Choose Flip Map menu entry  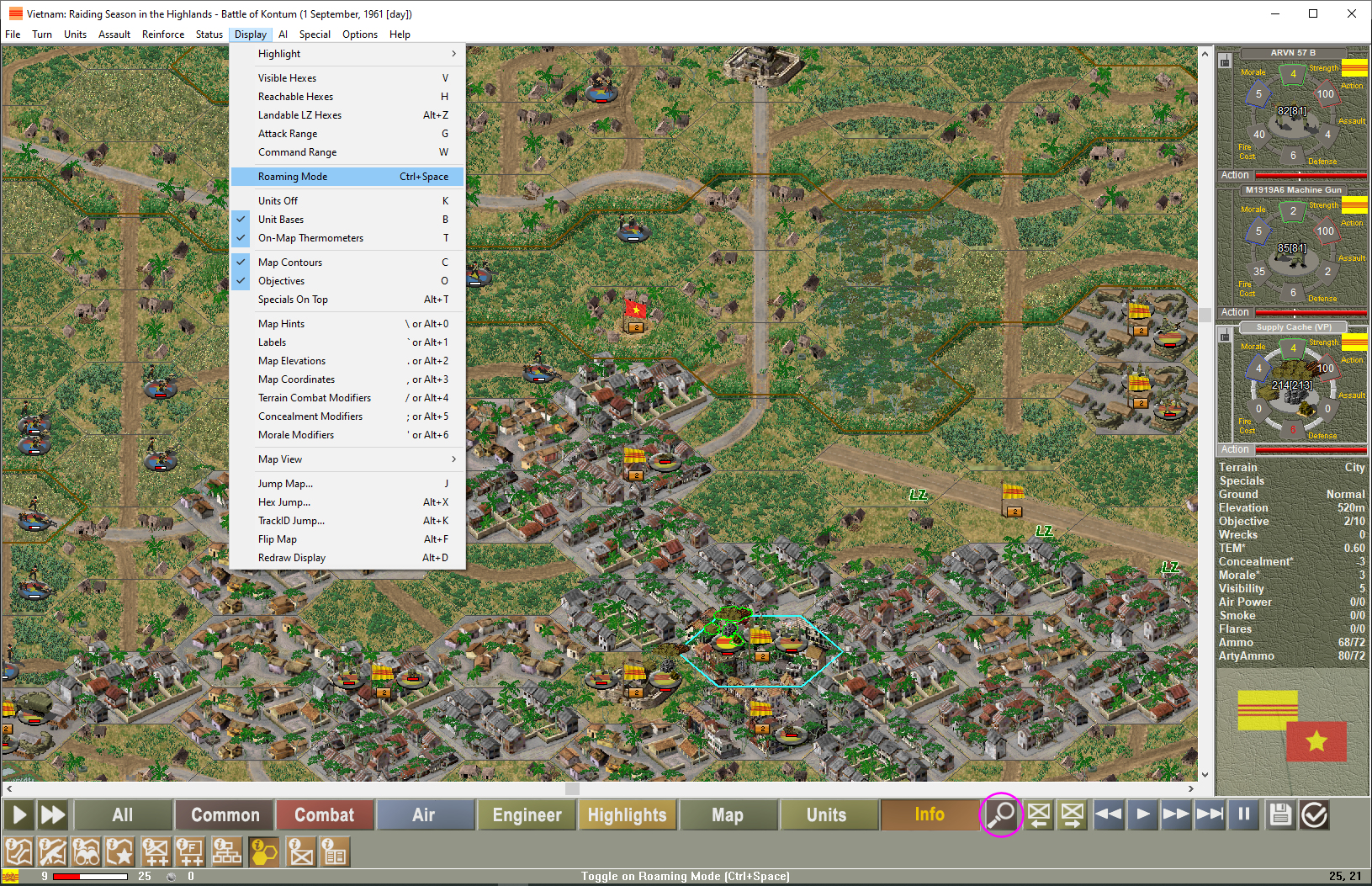coord(347,539)
